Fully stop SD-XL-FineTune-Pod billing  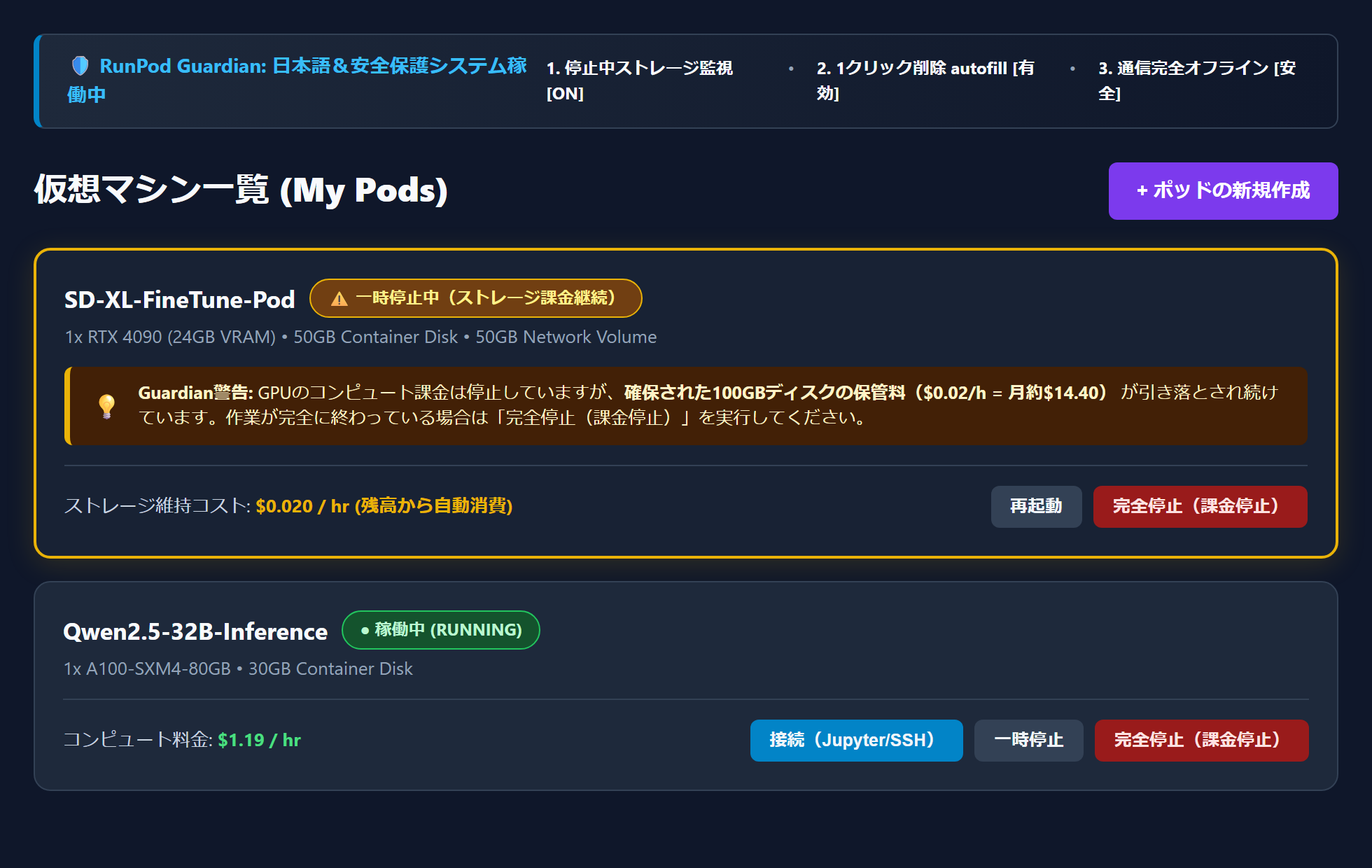pos(1200,506)
